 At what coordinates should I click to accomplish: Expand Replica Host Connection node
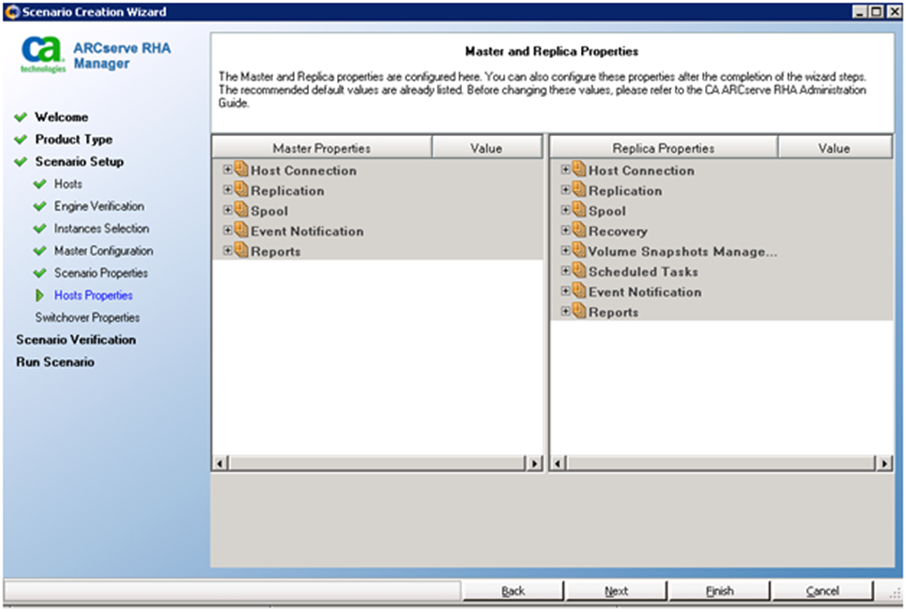coord(566,169)
